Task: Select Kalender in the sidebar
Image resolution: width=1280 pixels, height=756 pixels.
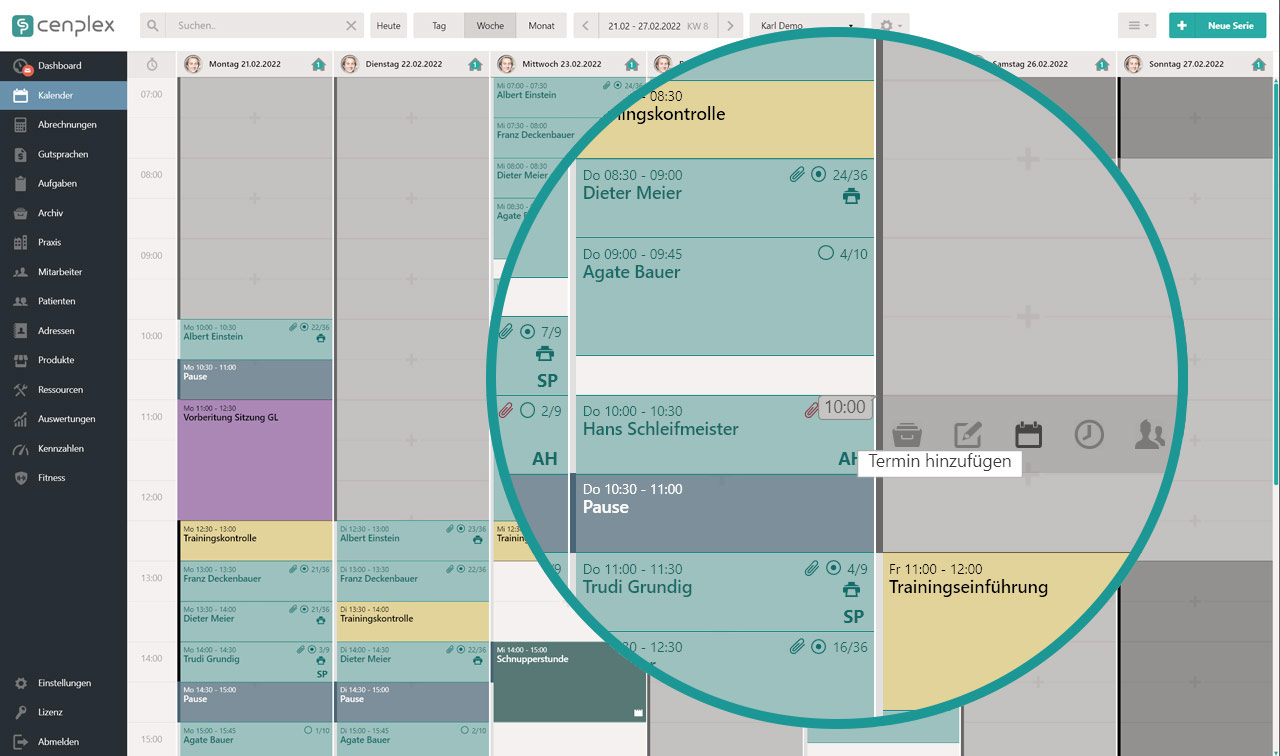Action: pos(64,96)
